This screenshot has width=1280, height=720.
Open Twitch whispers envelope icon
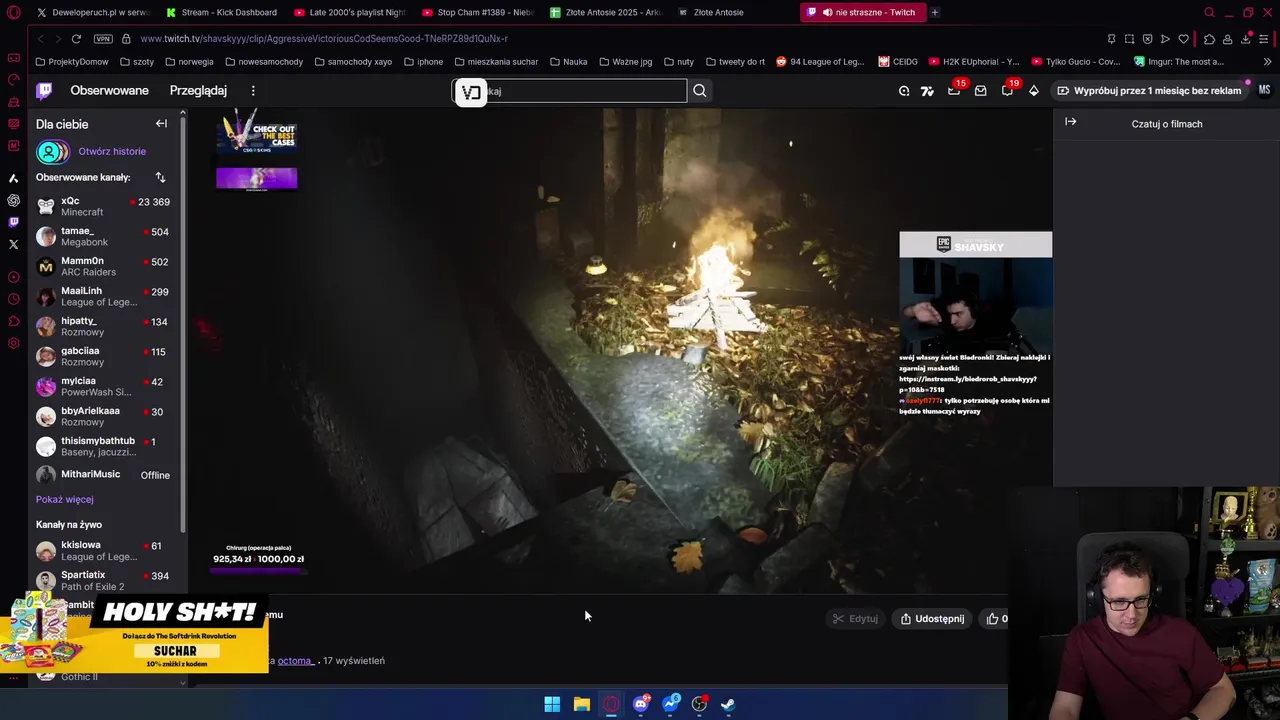(x=980, y=90)
